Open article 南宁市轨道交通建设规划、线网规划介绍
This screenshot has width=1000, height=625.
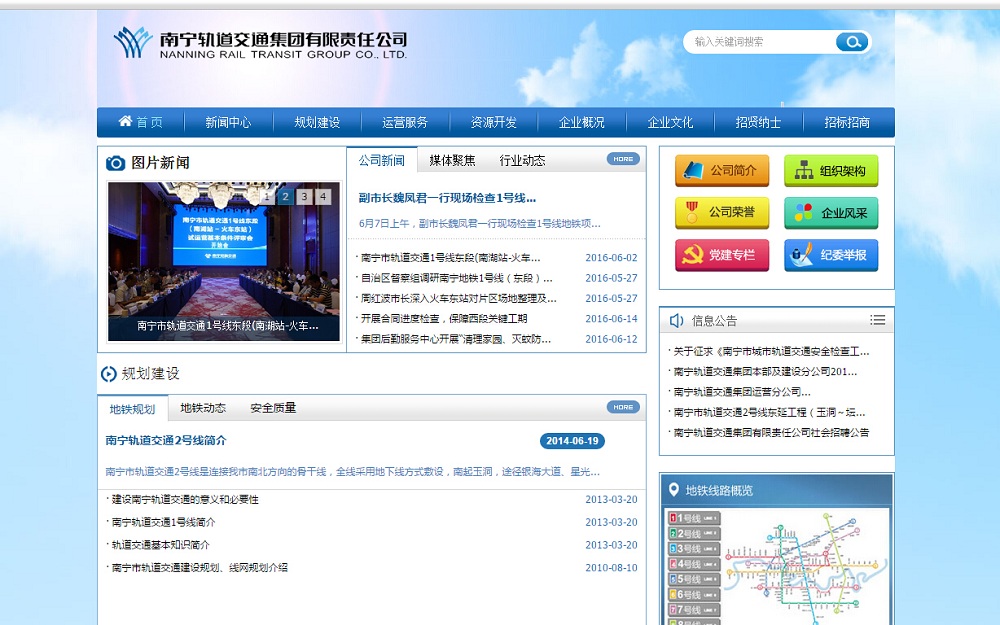(200, 568)
